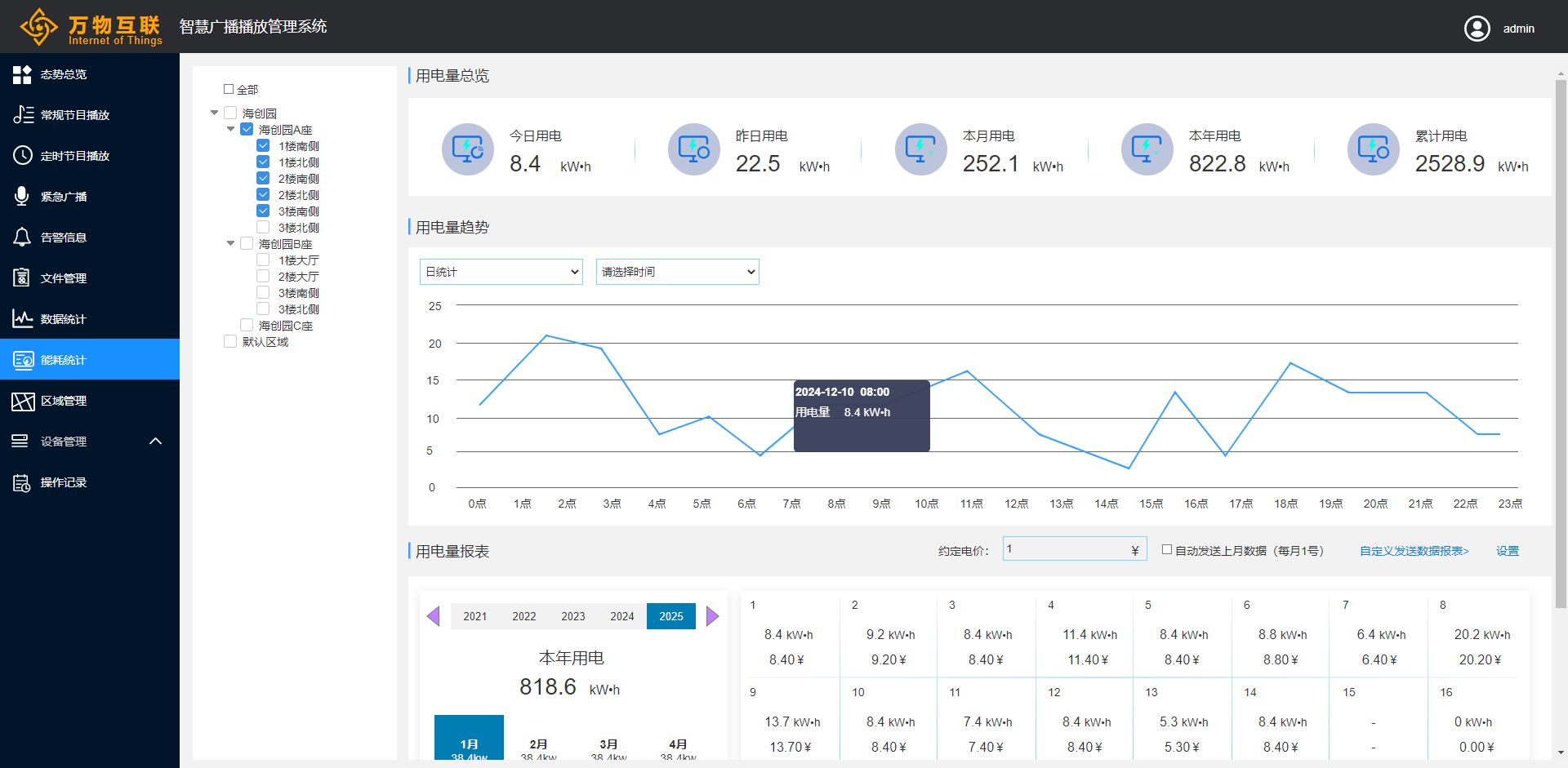Click the 818.6 本年用电 total value
1568x768 pixels.
(x=547, y=687)
